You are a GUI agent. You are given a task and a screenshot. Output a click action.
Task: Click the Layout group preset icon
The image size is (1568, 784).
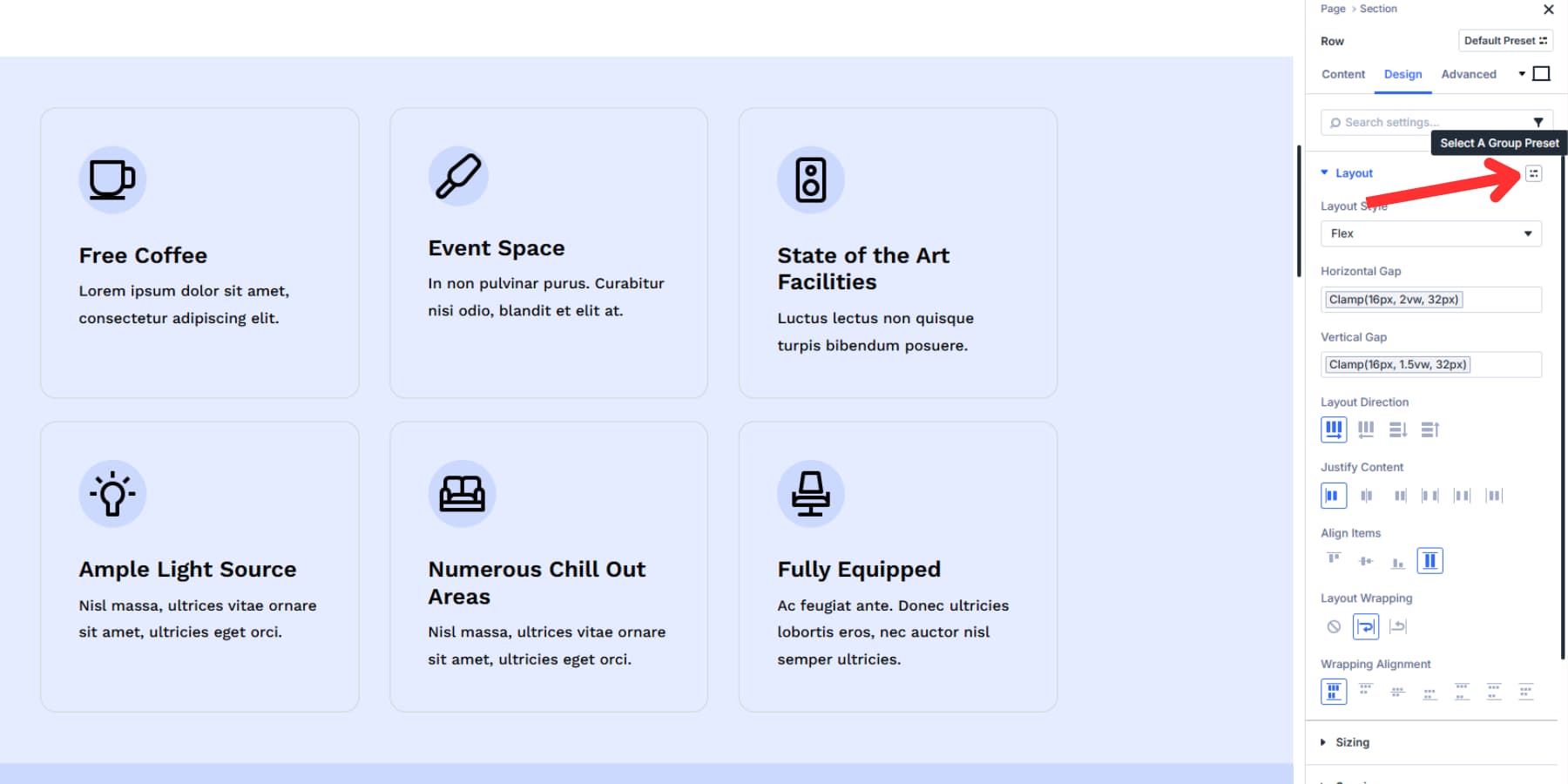[1533, 173]
